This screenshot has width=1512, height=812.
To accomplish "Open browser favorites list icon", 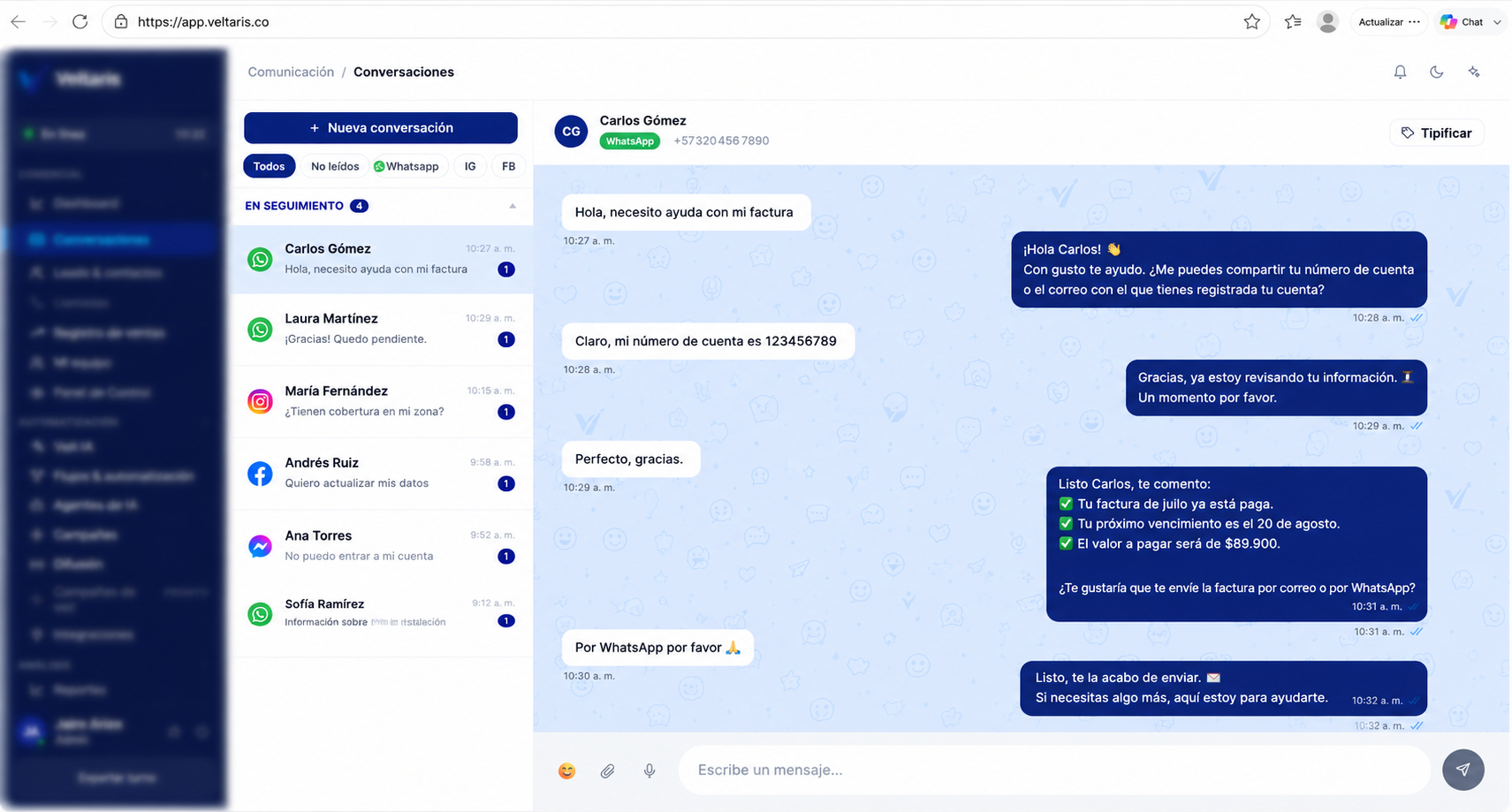I will point(1293,22).
